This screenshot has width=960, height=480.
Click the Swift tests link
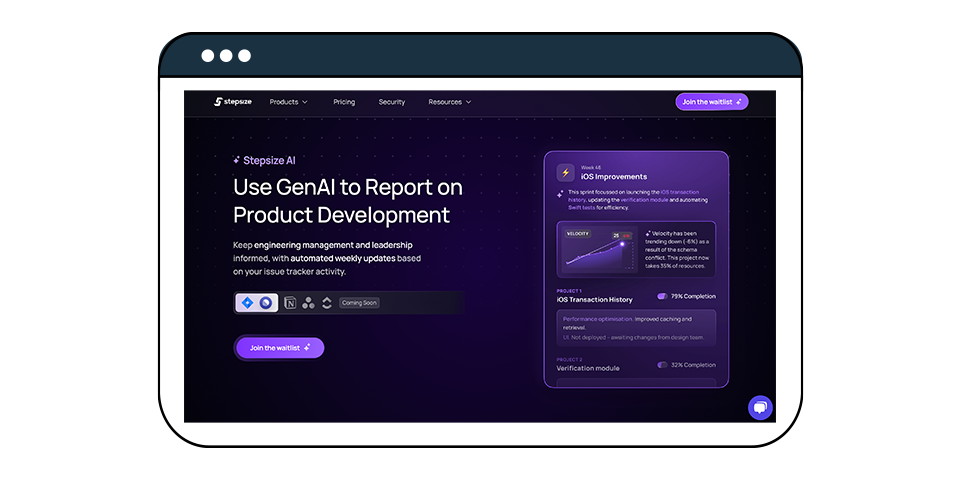[582, 208]
